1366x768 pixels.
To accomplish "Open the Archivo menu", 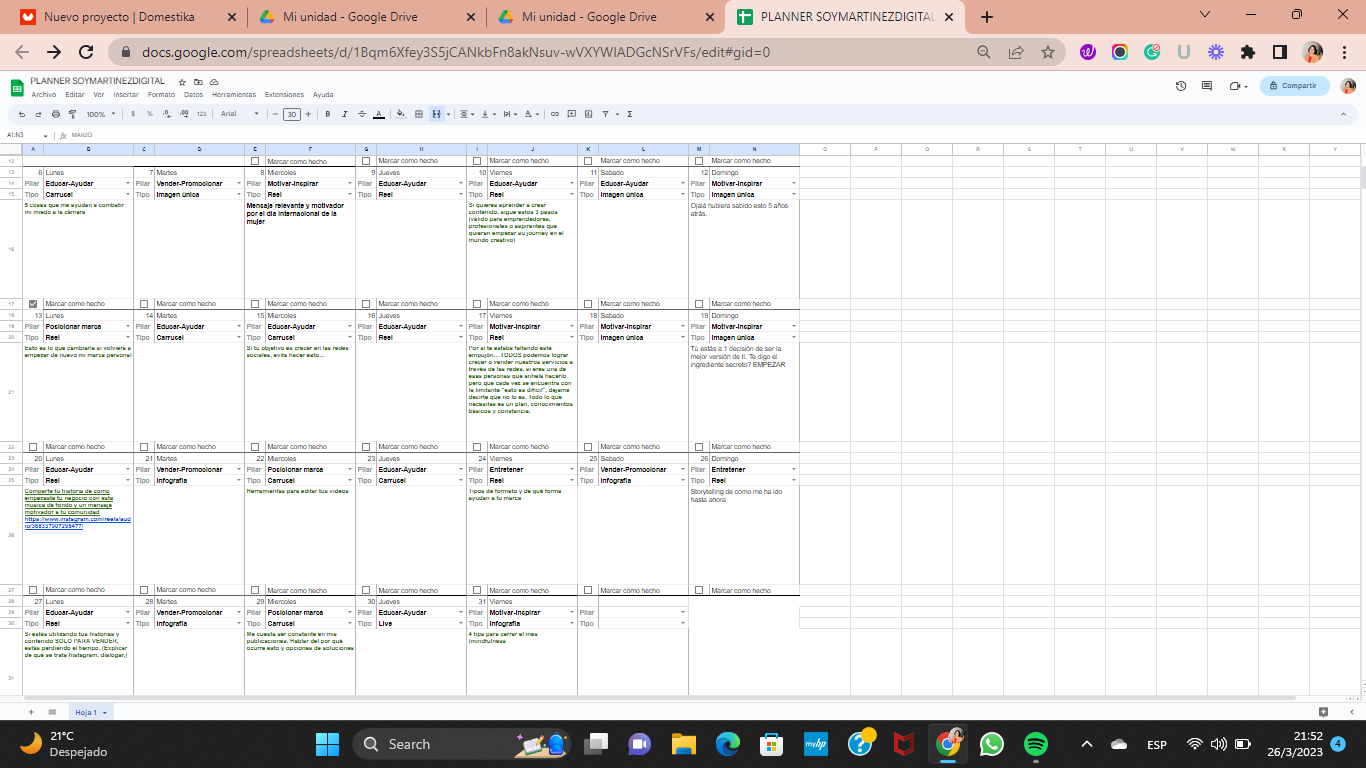I will pyautogui.click(x=43, y=95).
